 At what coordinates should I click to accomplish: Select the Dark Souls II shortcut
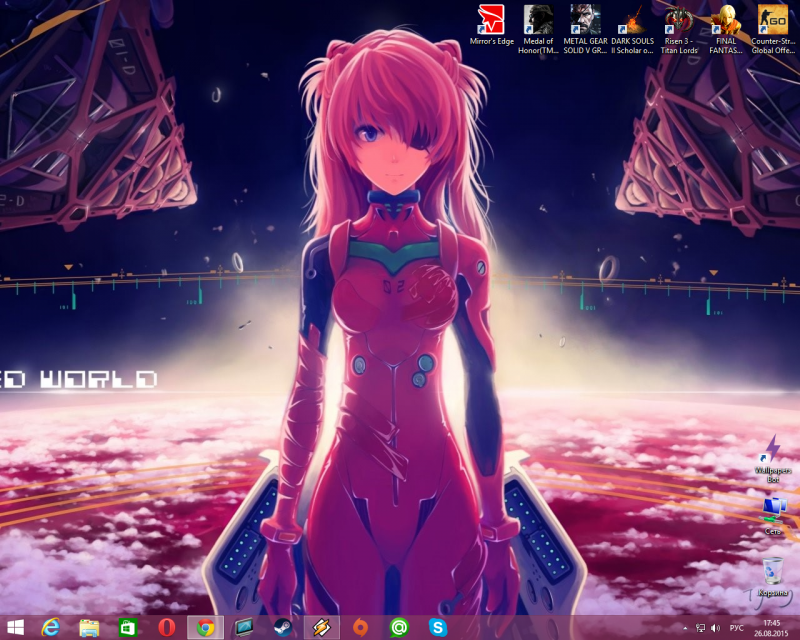tap(632, 30)
